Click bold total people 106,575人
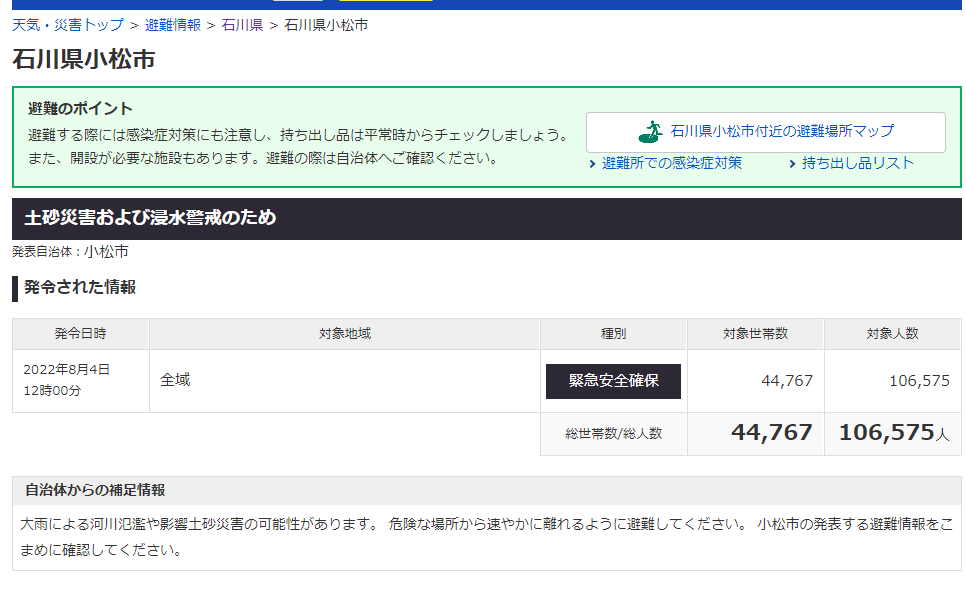 tap(894, 432)
